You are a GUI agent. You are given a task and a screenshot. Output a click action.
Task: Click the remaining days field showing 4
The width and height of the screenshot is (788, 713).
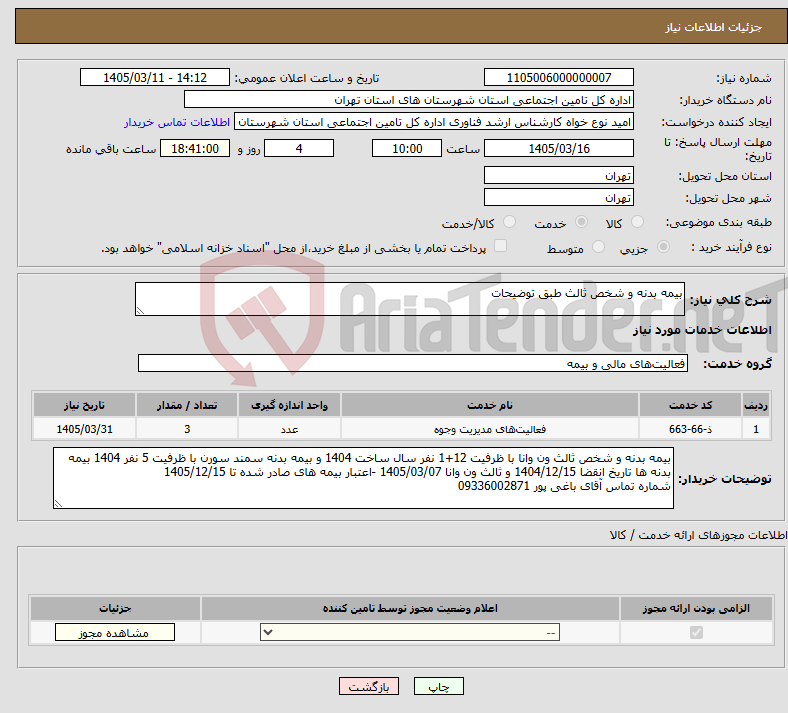(x=299, y=148)
